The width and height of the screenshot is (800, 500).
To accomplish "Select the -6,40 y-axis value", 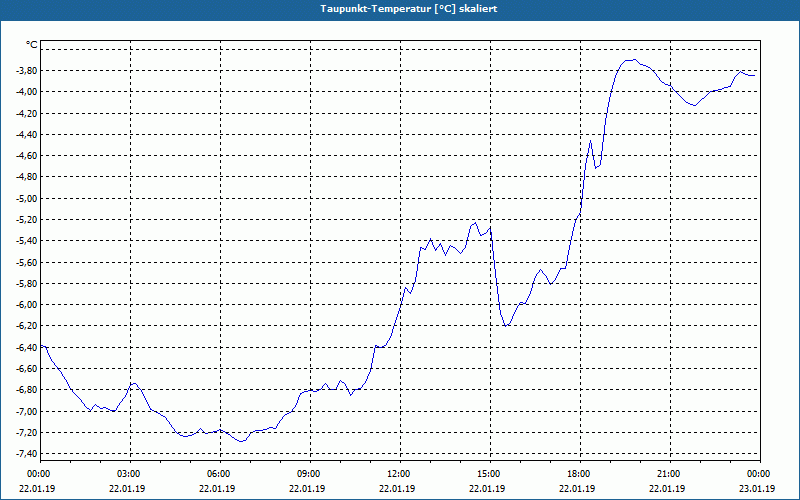I will pos(27,347).
